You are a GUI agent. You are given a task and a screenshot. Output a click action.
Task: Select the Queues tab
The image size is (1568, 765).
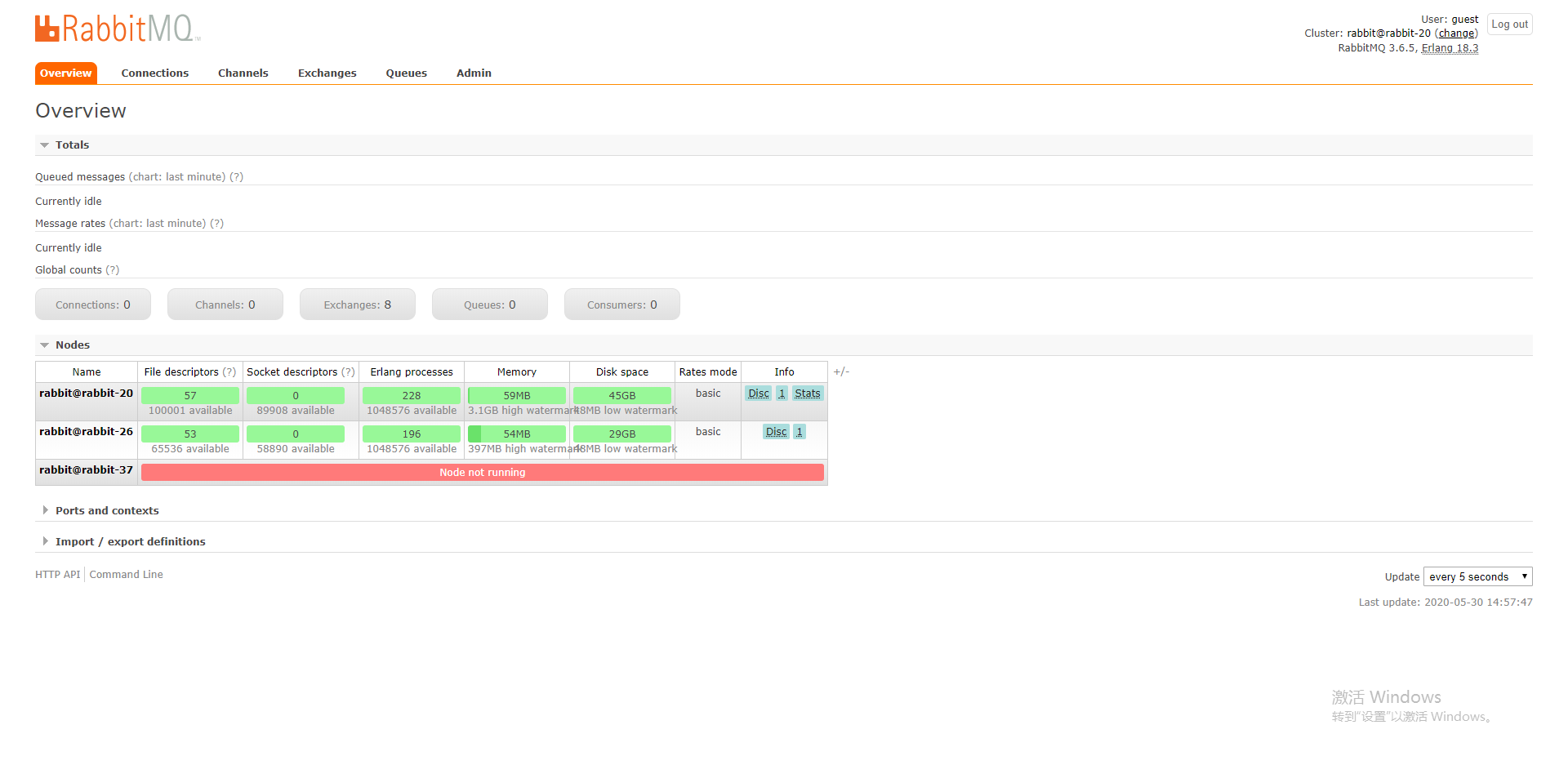point(407,73)
